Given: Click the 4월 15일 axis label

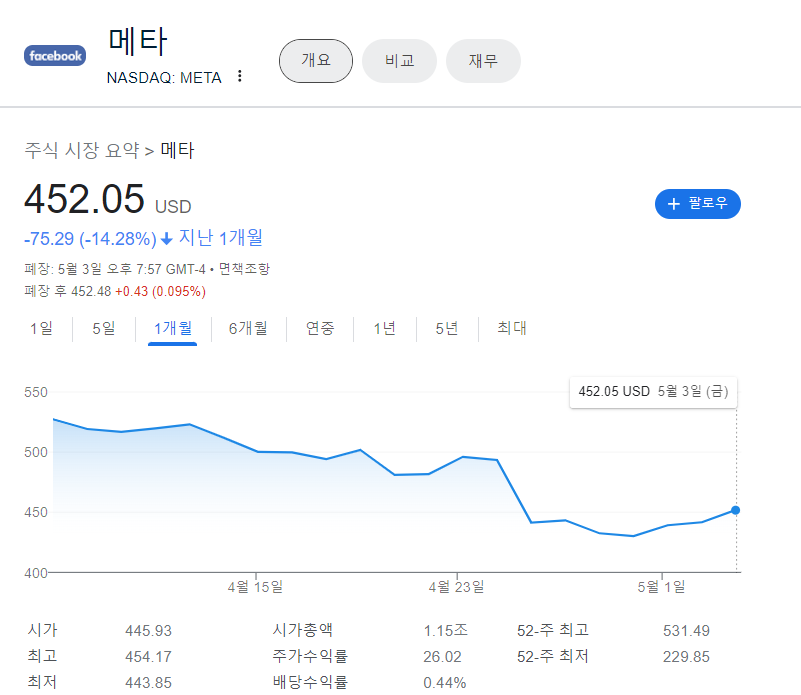Looking at the screenshot, I should [x=255, y=587].
